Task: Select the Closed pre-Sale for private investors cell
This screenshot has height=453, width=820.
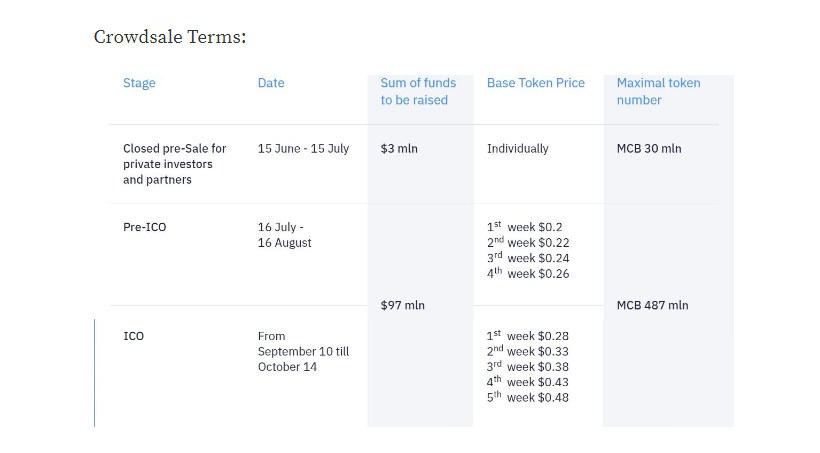Action: coord(175,164)
